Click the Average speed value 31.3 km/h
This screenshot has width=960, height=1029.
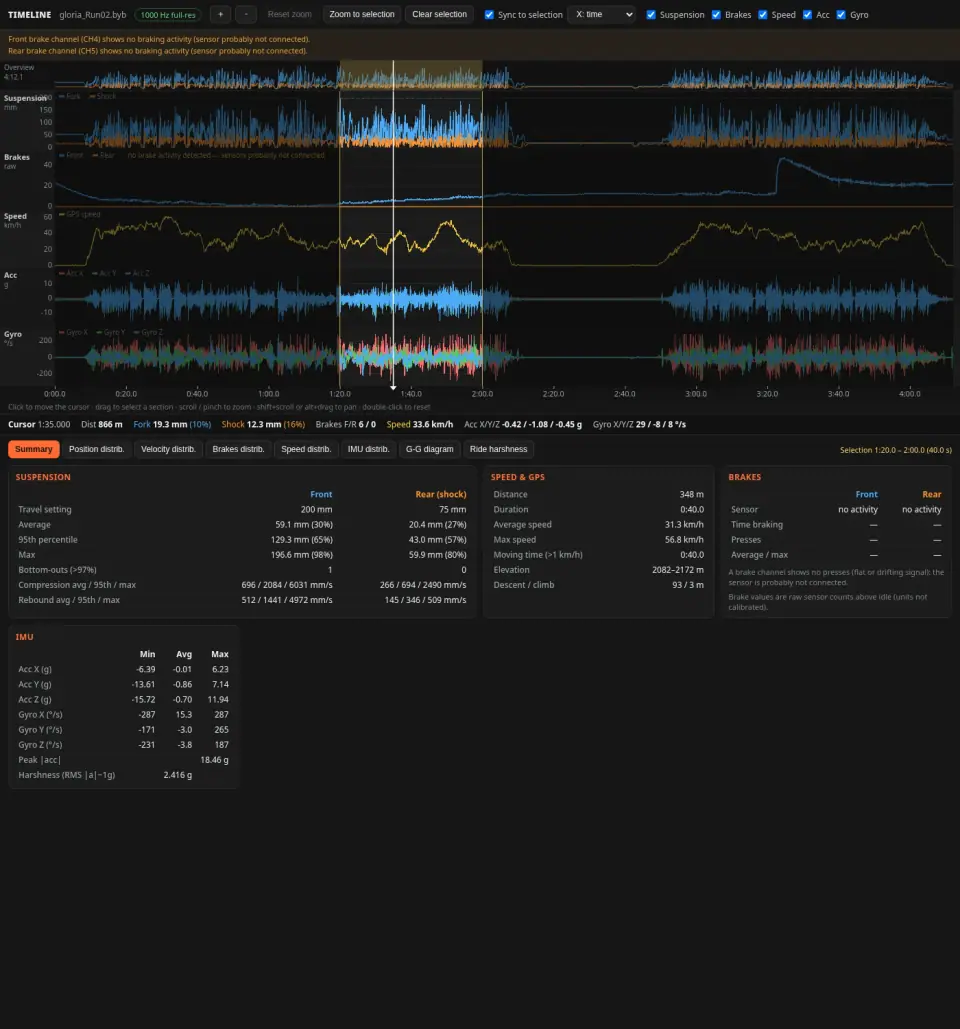tap(684, 525)
